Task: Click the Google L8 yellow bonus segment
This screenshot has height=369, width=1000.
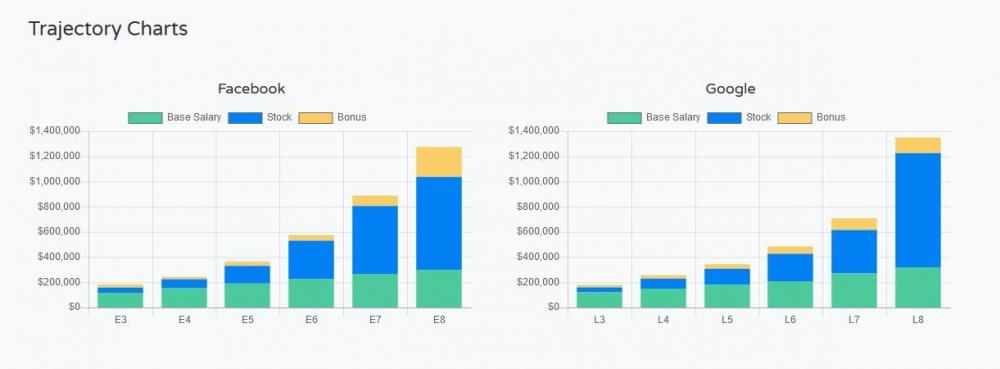Action: tap(918, 145)
